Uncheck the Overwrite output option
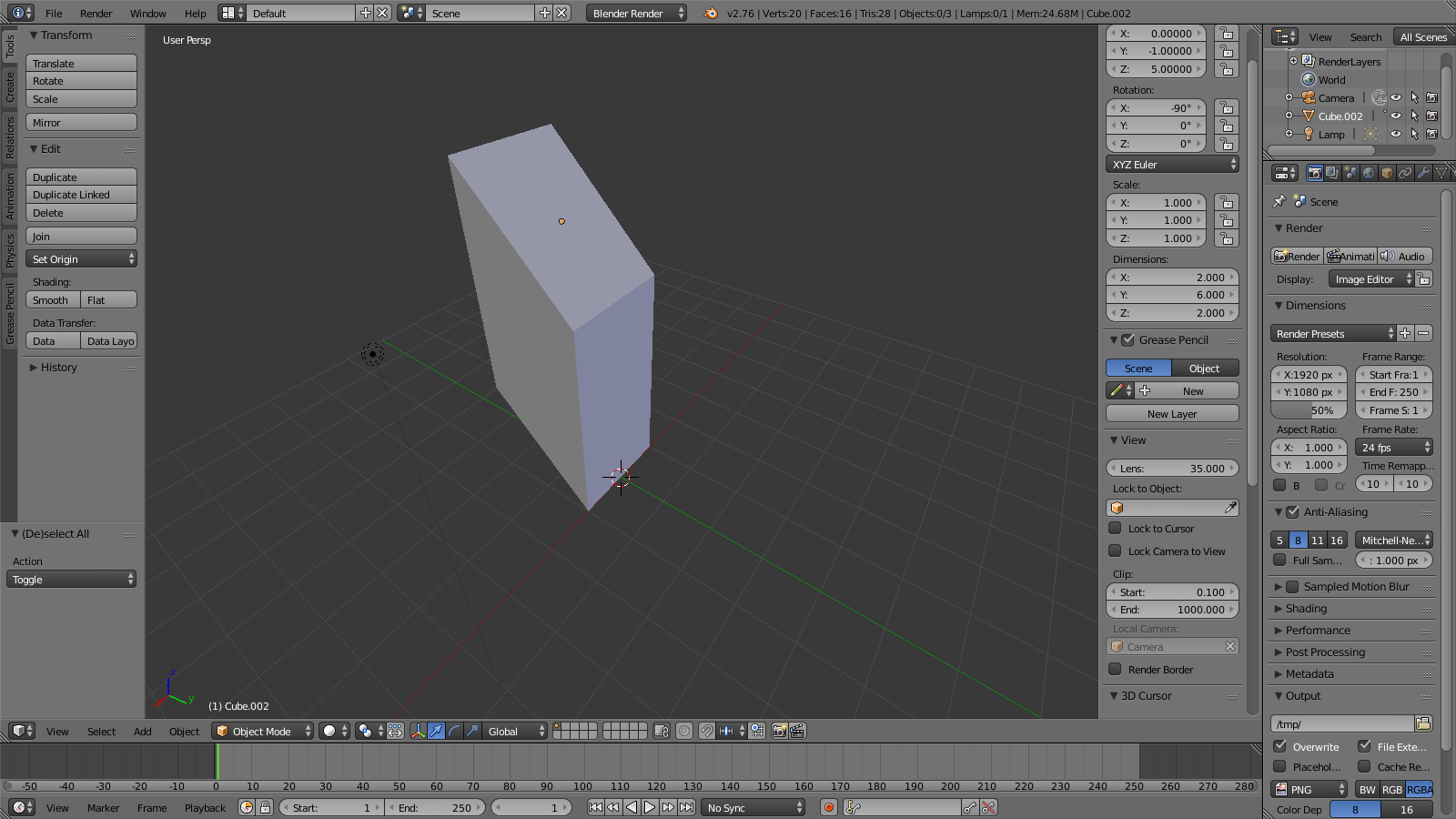This screenshot has width=1456, height=819. pyautogui.click(x=1280, y=746)
